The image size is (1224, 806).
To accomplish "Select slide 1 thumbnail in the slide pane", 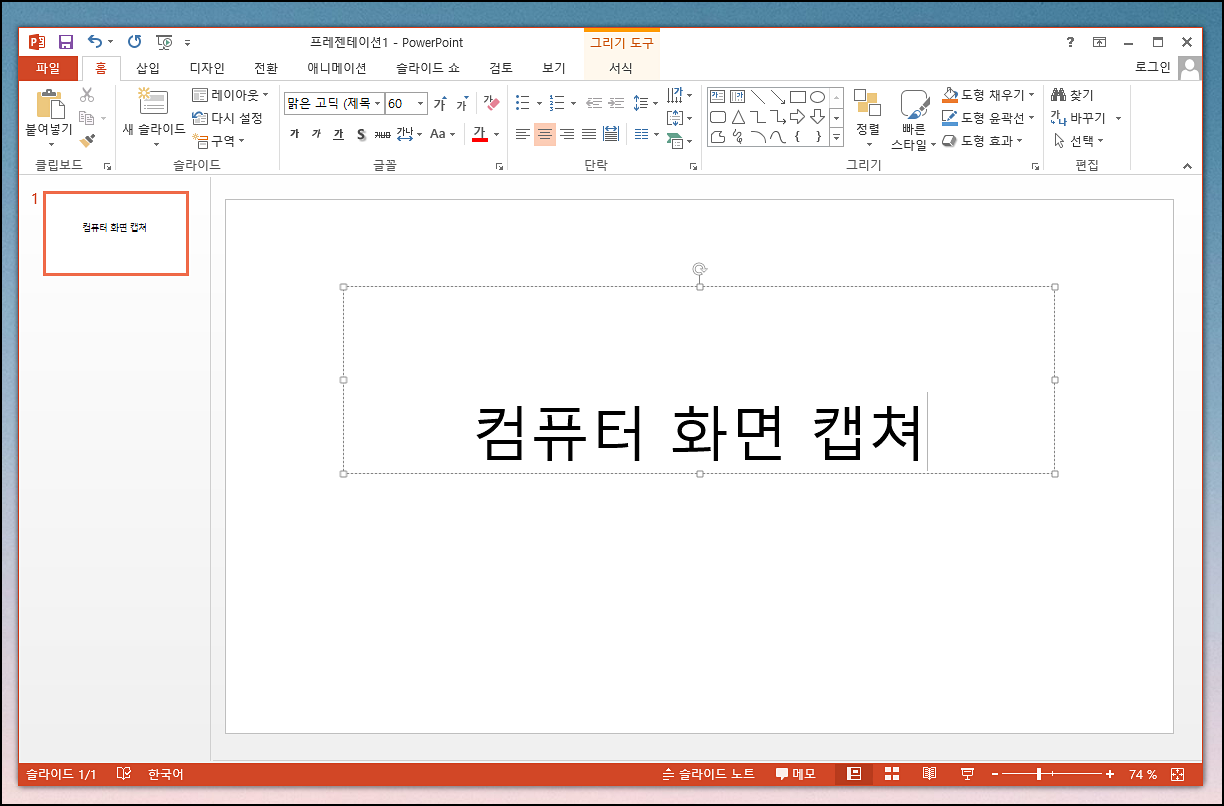I will tap(116, 233).
